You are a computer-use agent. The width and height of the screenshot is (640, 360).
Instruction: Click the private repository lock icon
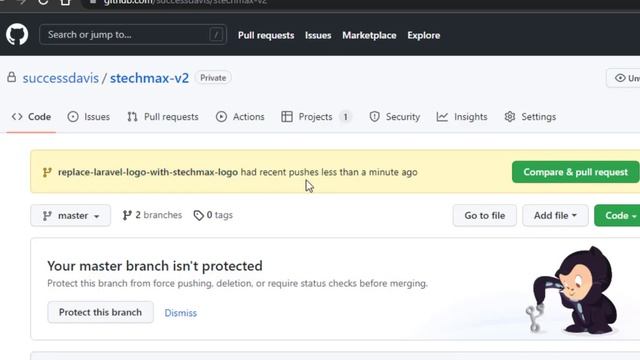(12, 77)
